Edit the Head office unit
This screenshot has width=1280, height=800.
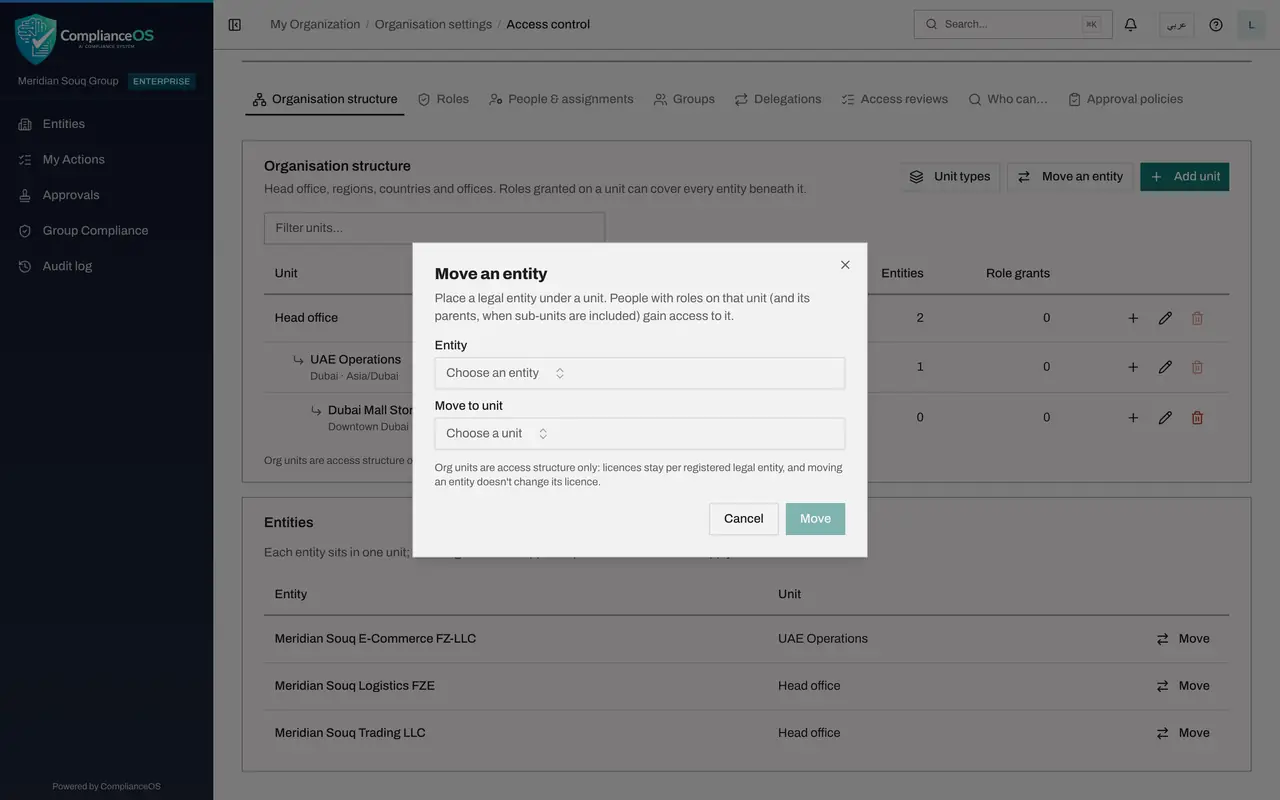pyautogui.click(x=1165, y=318)
